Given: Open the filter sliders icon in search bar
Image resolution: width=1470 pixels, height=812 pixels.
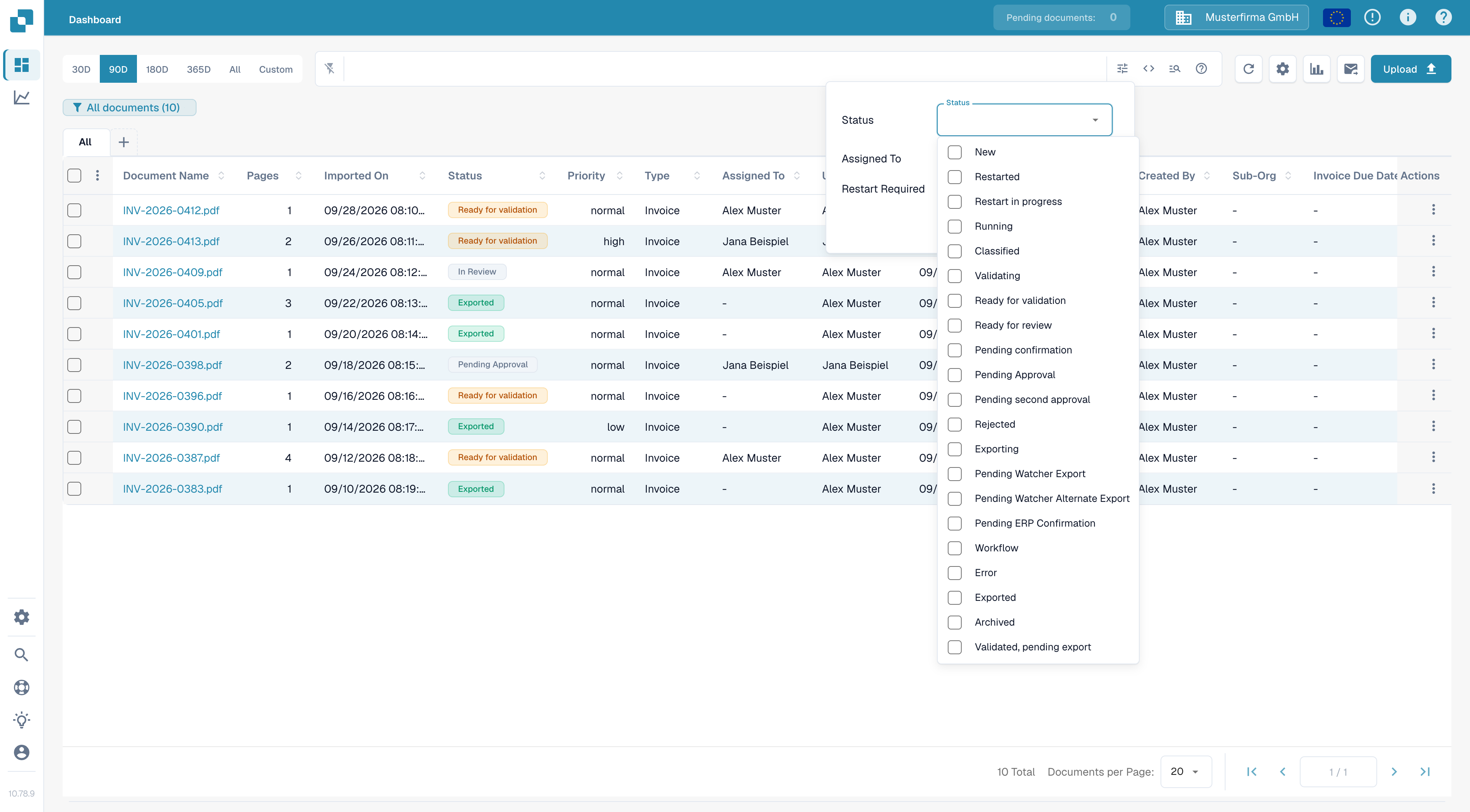Looking at the screenshot, I should 1122,68.
